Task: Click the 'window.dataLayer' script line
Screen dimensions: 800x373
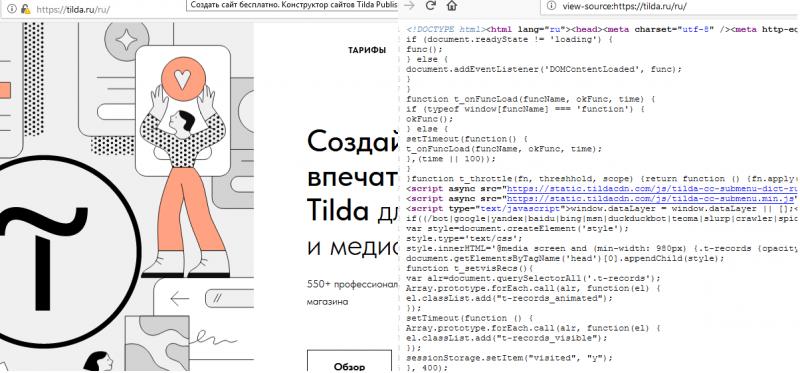Action: tap(603, 209)
